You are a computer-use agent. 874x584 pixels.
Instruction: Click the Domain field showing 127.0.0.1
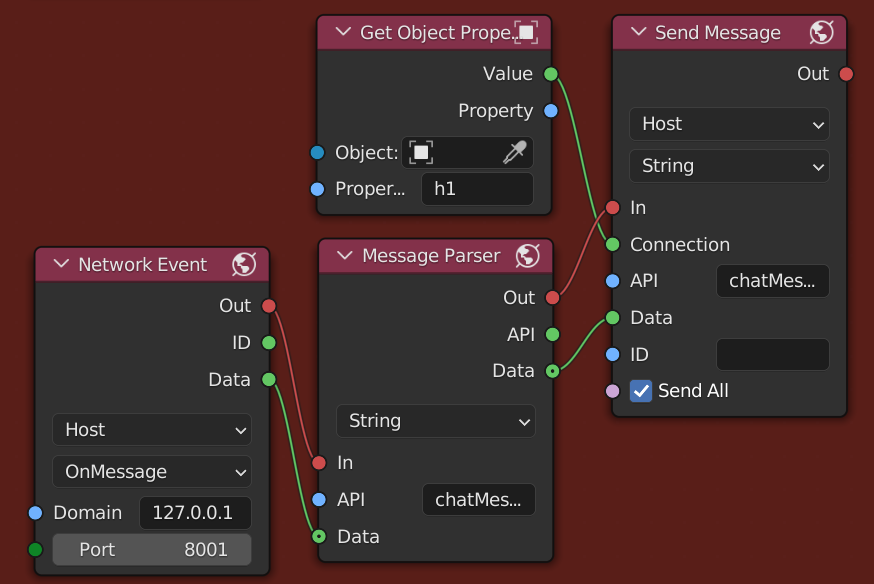pos(195,512)
